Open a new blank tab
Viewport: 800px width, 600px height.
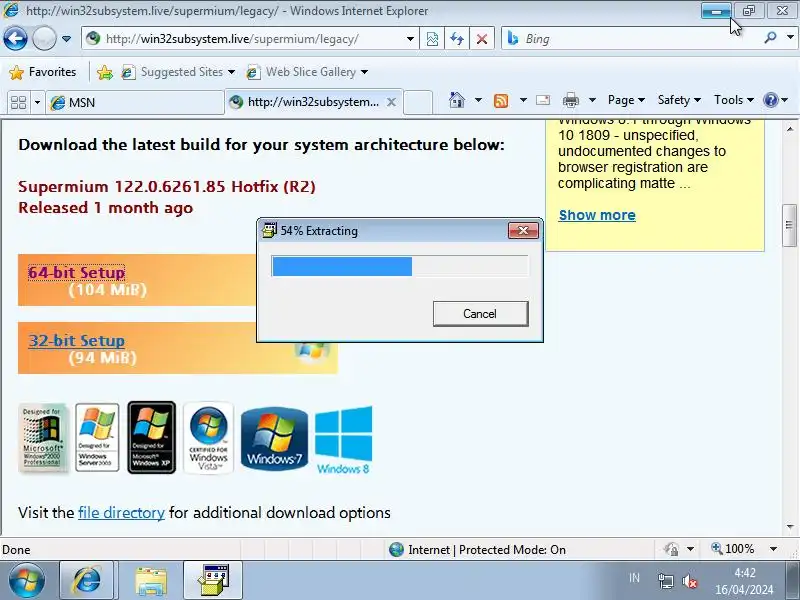[418, 102]
